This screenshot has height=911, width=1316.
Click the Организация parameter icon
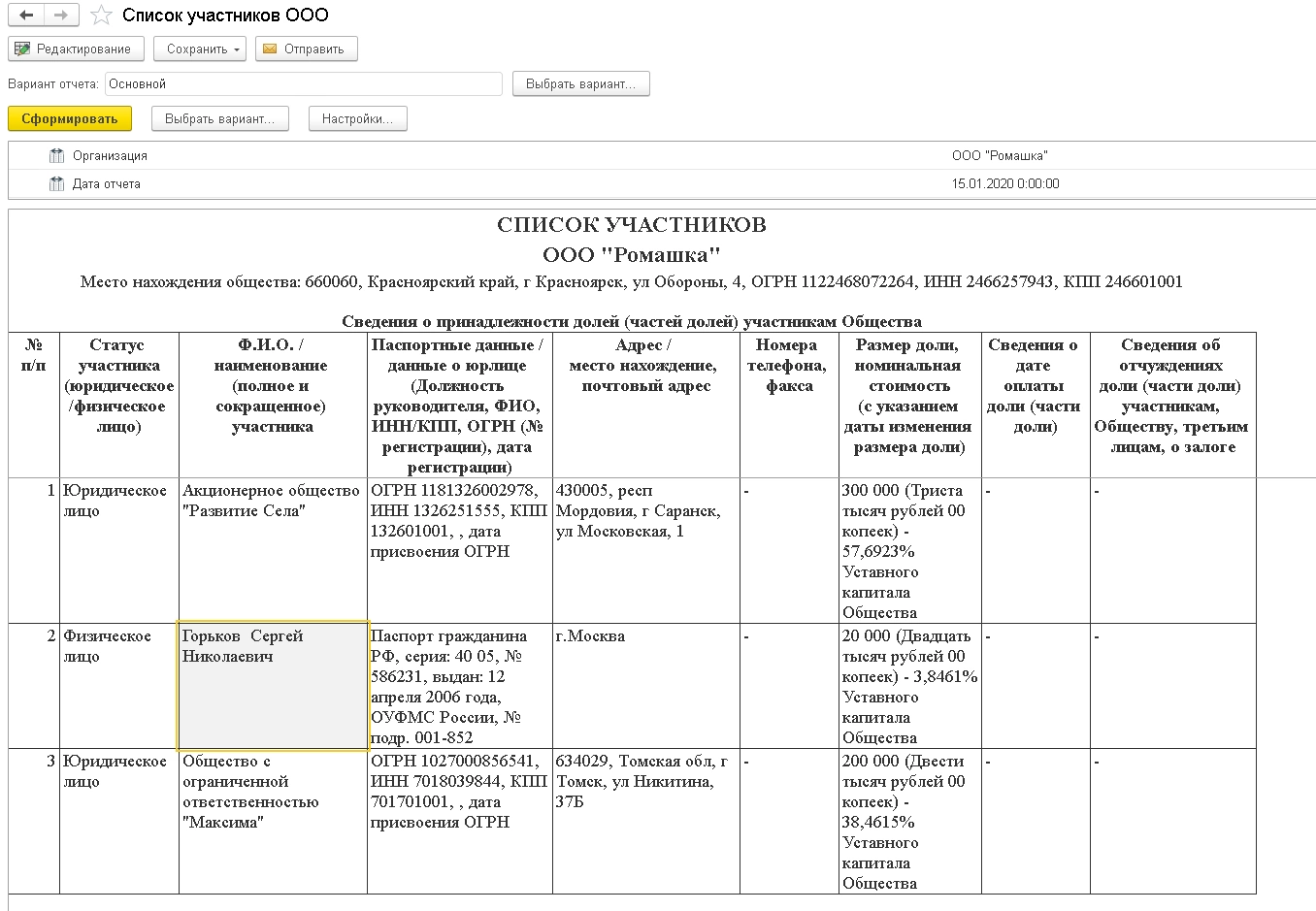pos(57,155)
